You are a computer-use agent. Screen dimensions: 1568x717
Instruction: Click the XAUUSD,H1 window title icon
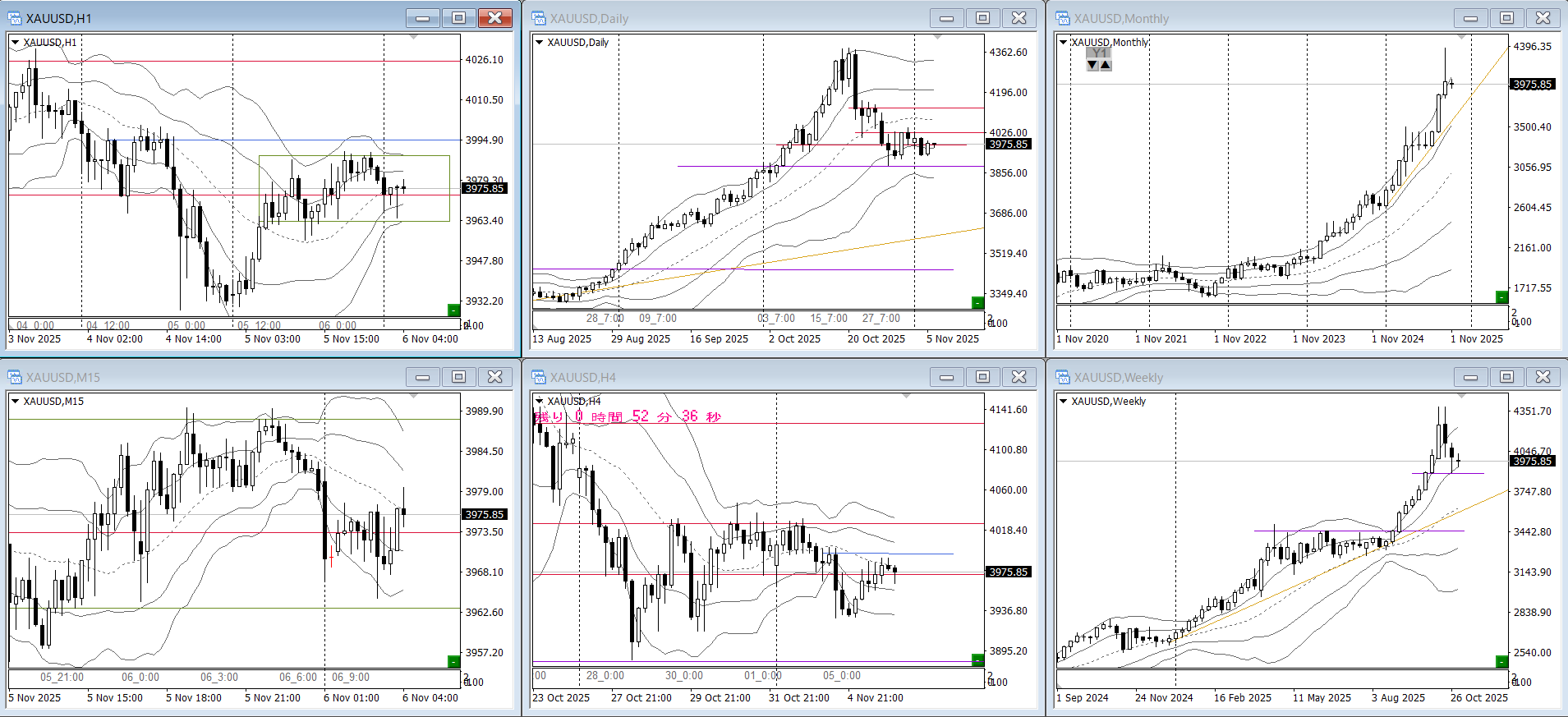point(15,18)
